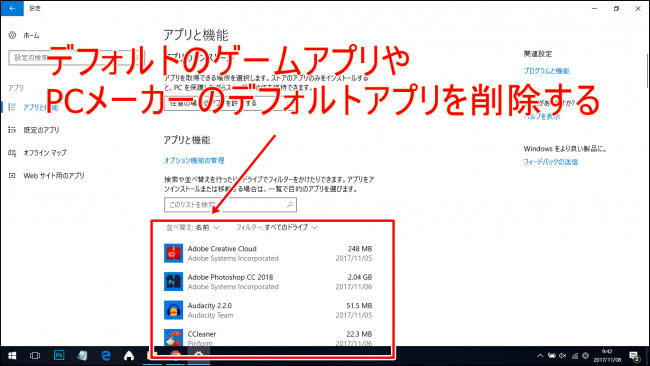The width and height of the screenshot is (650, 366).
Task: Open the Action Center notifications
Action: tap(634, 356)
